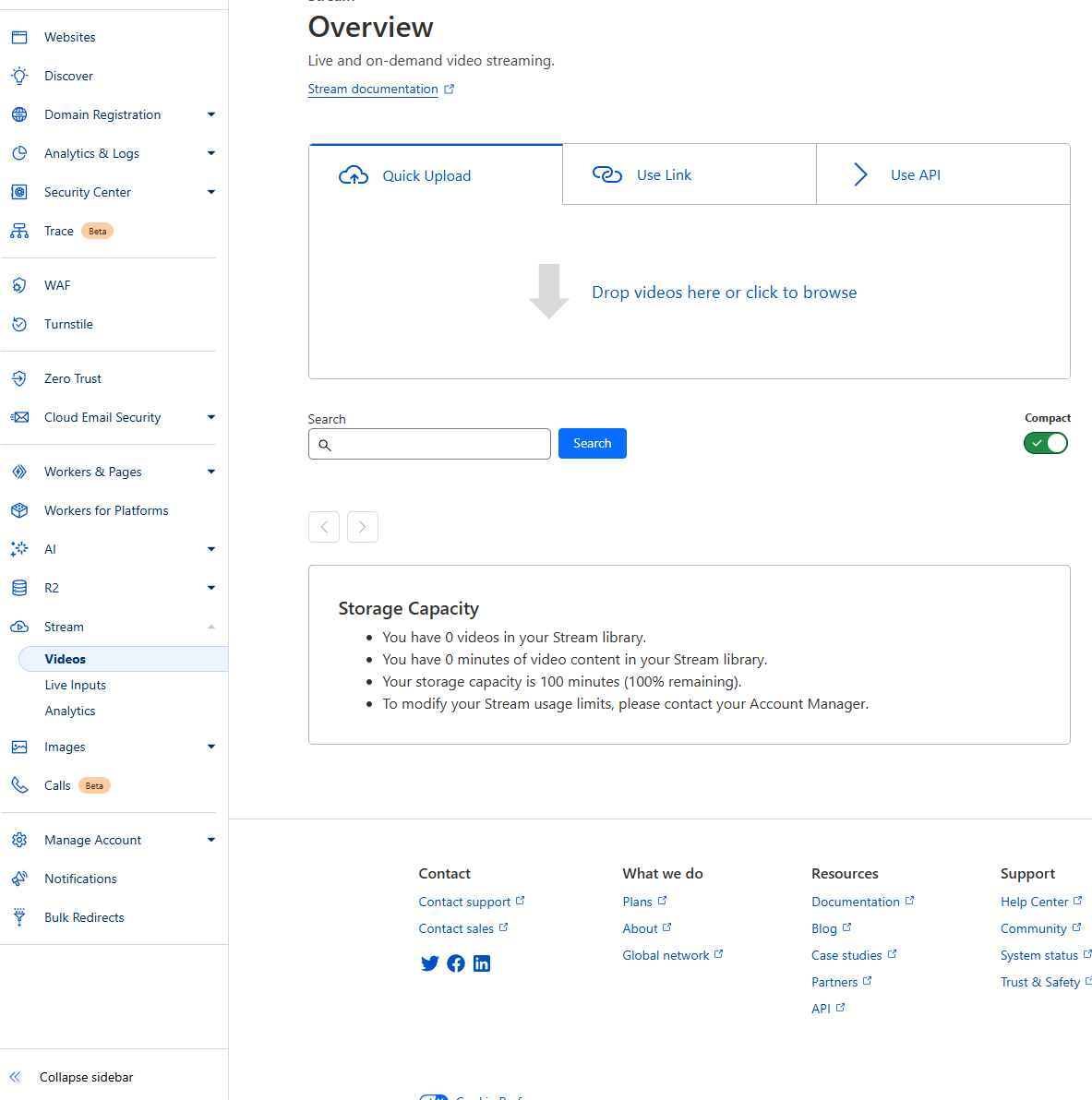Expand the Manage Account arrow
The width and height of the screenshot is (1092, 1100).
(x=211, y=840)
